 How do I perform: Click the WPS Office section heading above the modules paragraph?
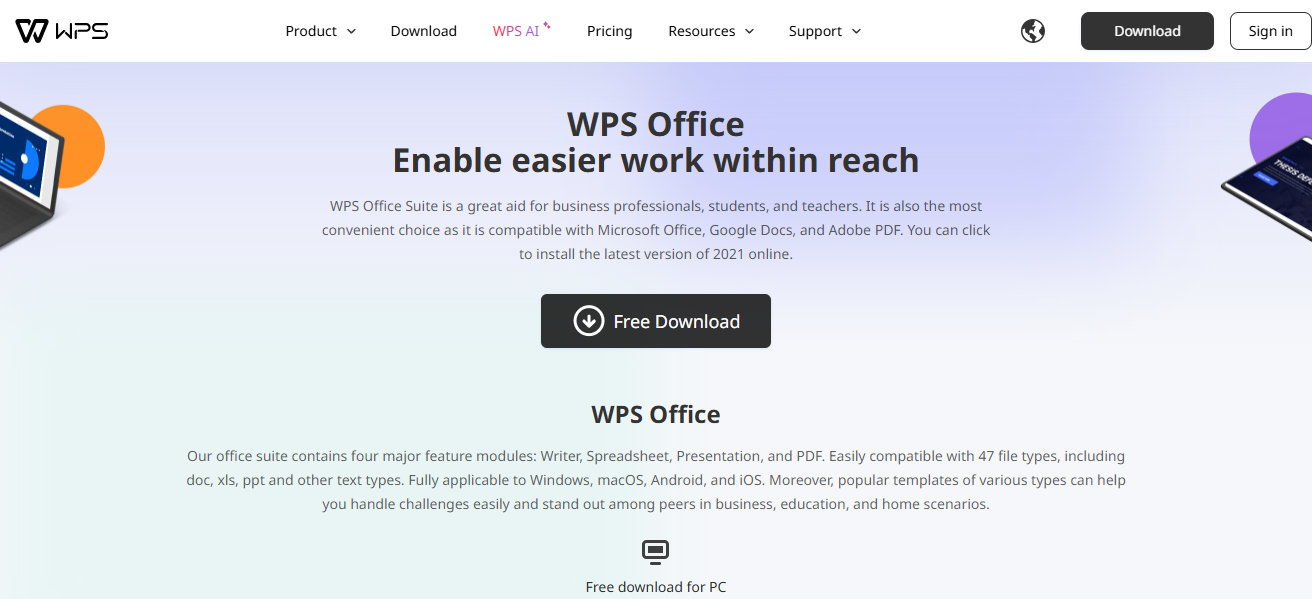point(656,414)
